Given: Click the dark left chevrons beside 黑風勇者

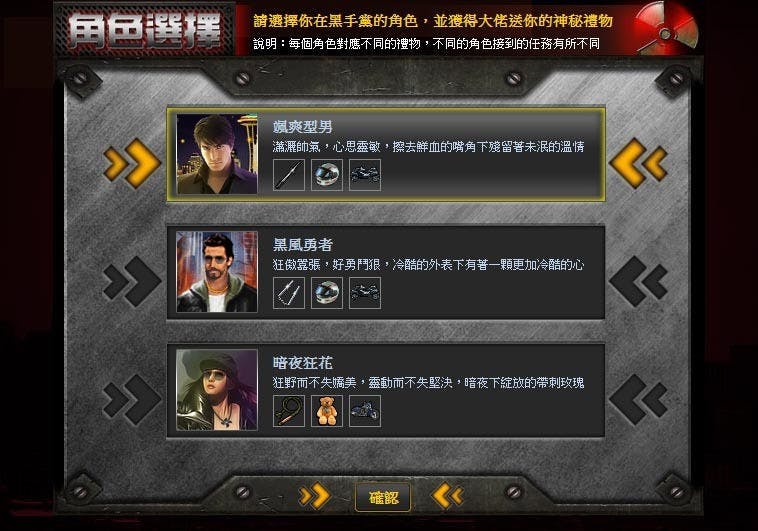Looking at the screenshot, I should click(x=639, y=281).
